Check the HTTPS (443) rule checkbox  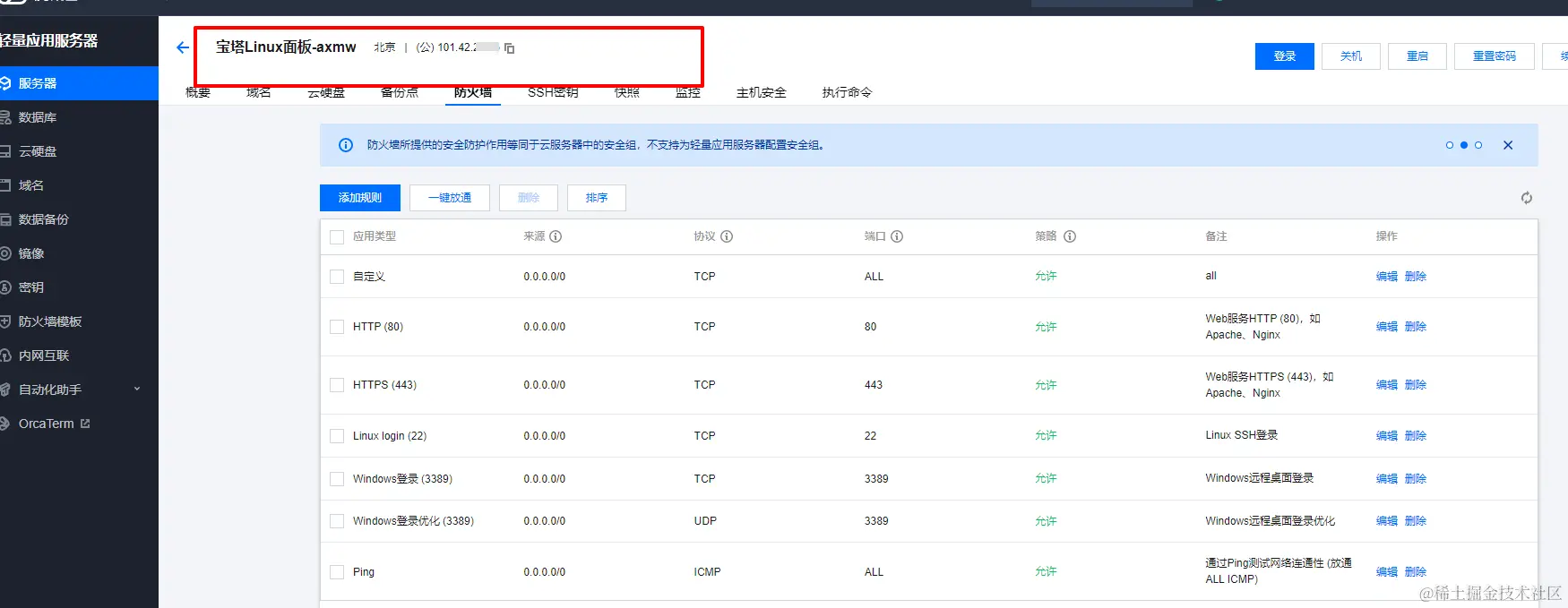[337, 385]
